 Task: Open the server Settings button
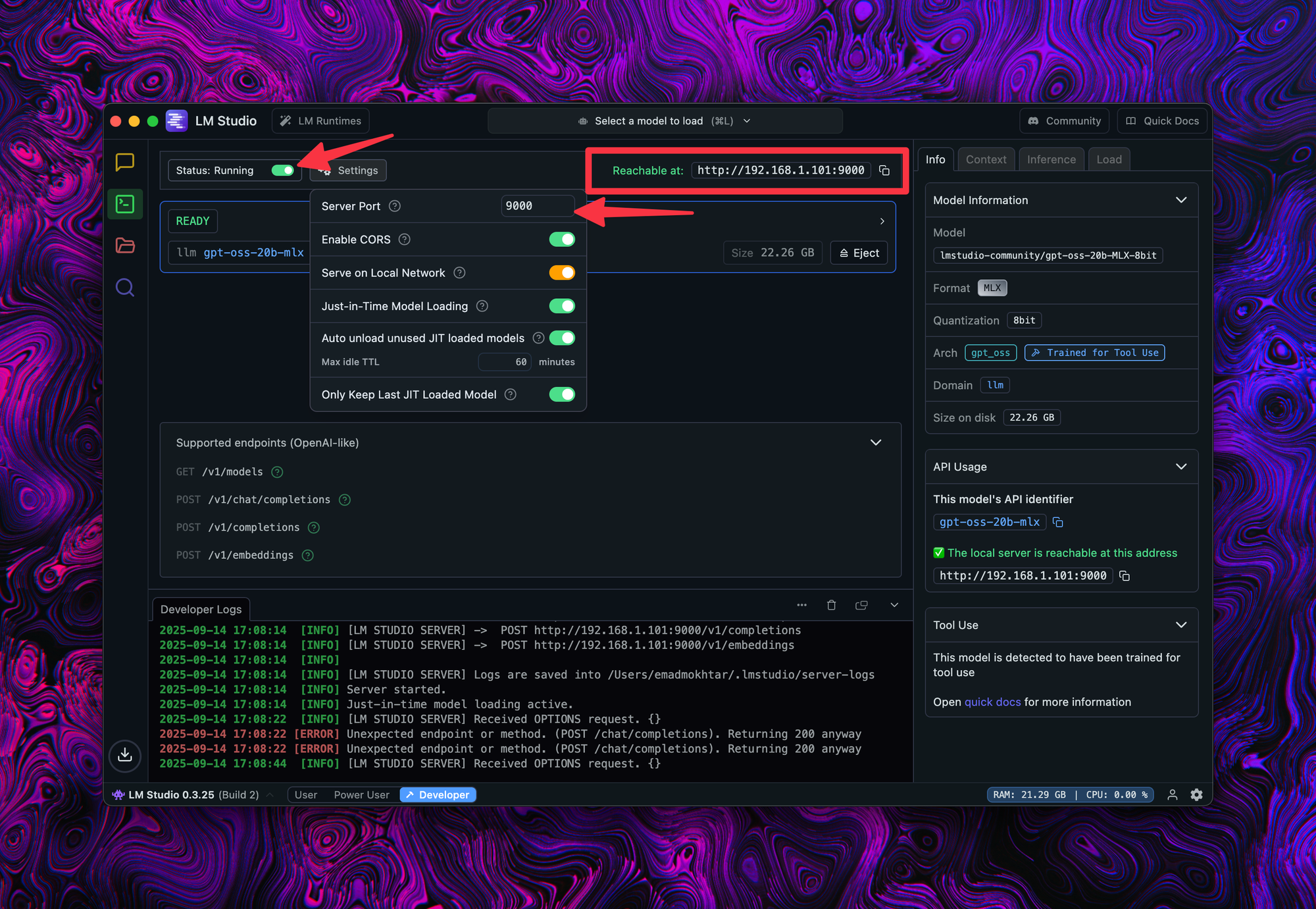pyautogui.click(x=348, y=170)
